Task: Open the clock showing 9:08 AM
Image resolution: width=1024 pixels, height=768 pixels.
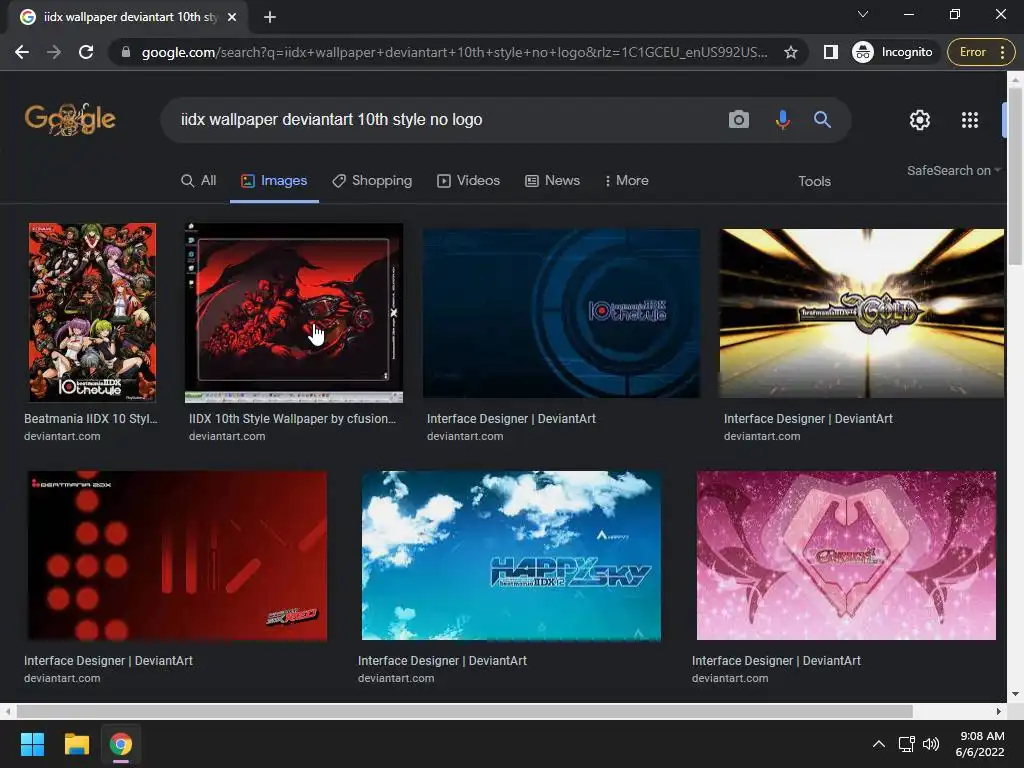Action: pyautogui.click(x=980, y=744)
